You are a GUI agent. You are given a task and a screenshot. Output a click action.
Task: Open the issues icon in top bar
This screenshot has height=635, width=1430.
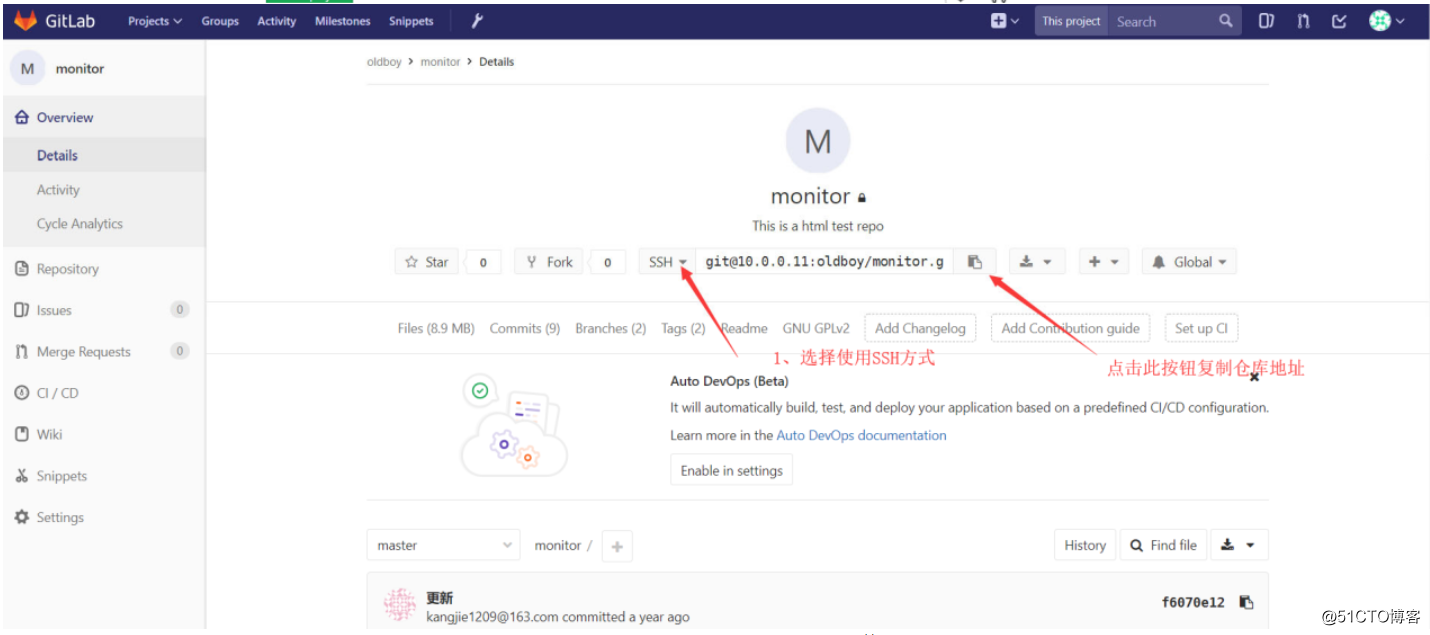coord(1266,20)
